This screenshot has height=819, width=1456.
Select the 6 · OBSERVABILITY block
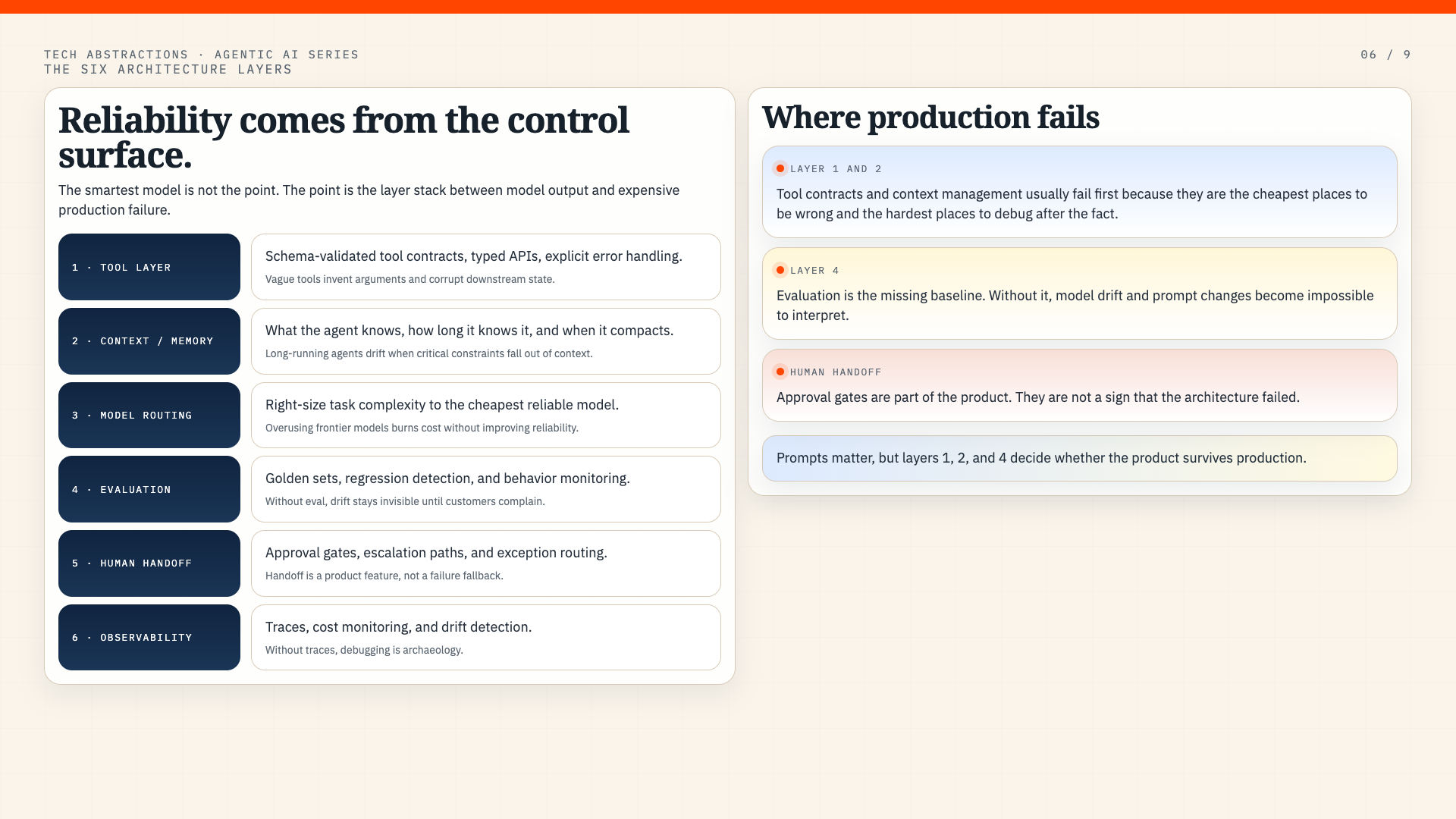[x=149, y=637]
